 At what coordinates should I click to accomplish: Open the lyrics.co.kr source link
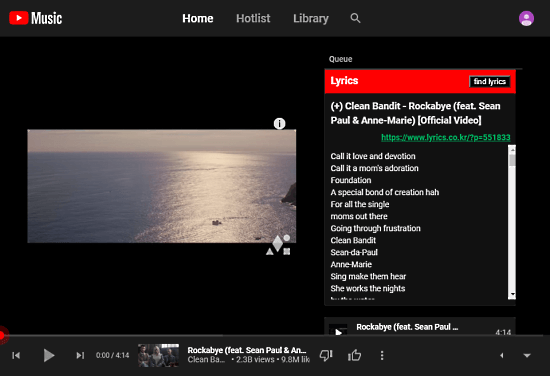tap(445, 137)
